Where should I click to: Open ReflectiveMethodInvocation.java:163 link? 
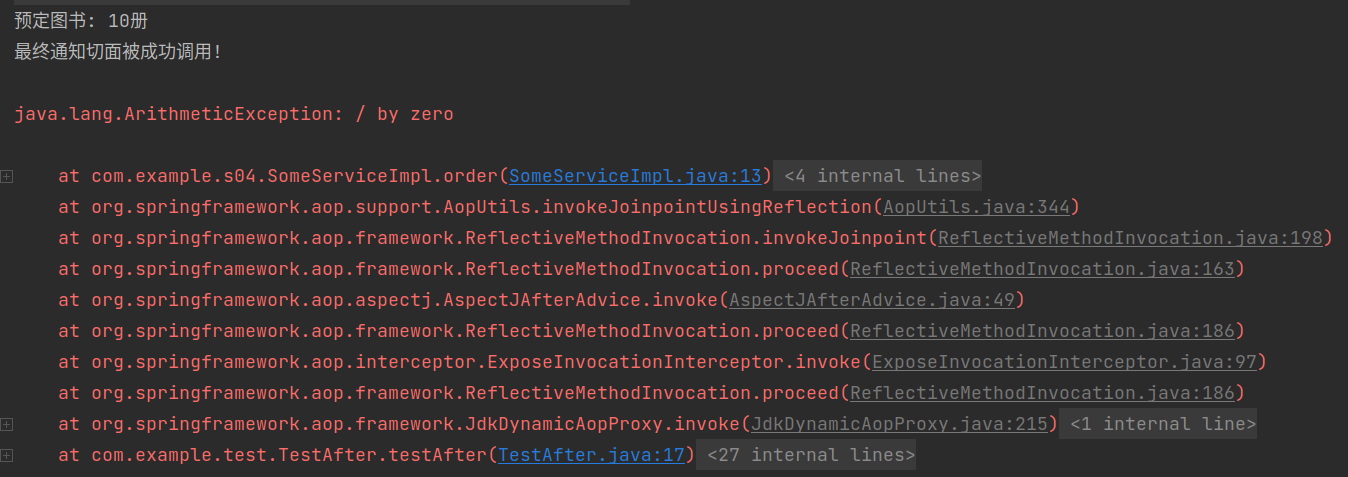tap(1042, 269)
